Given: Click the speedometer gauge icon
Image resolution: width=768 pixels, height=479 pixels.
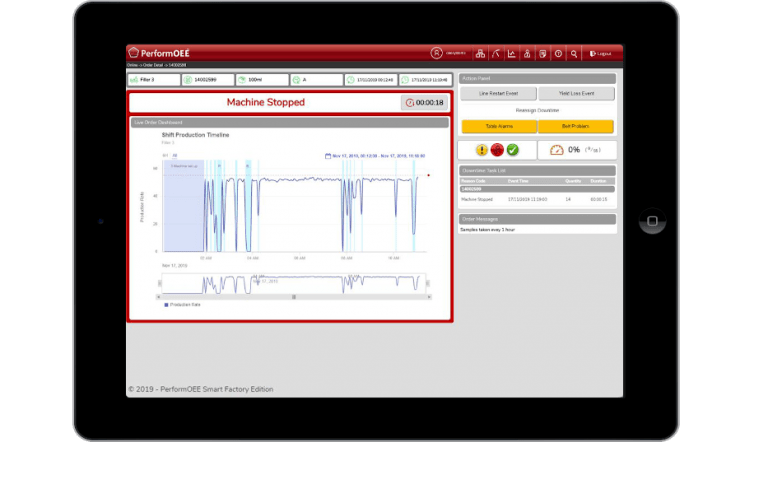Looking at the screenshot, I should 556,150.
